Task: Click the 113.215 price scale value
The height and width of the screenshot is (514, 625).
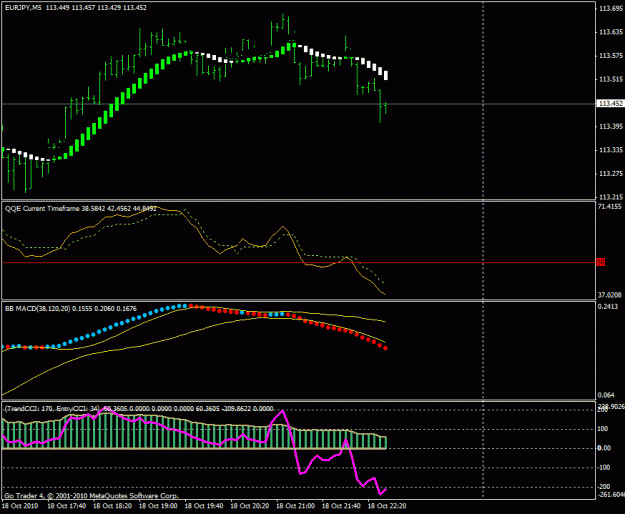Action: 611,197
